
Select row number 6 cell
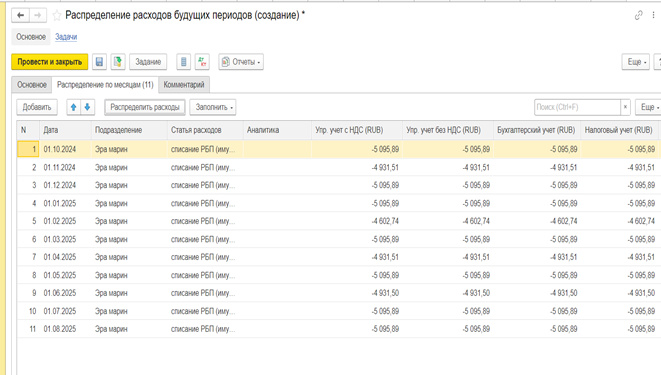(28, 239)
